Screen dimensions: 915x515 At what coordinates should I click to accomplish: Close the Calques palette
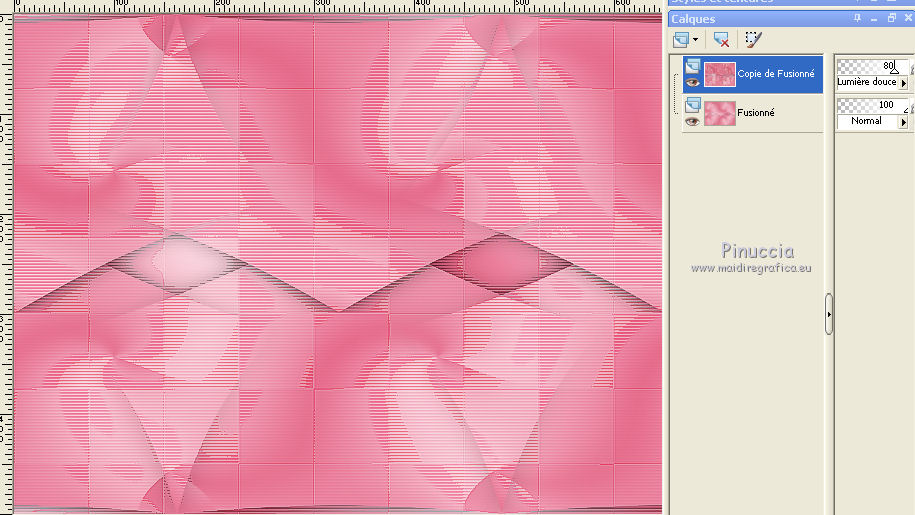908,19
